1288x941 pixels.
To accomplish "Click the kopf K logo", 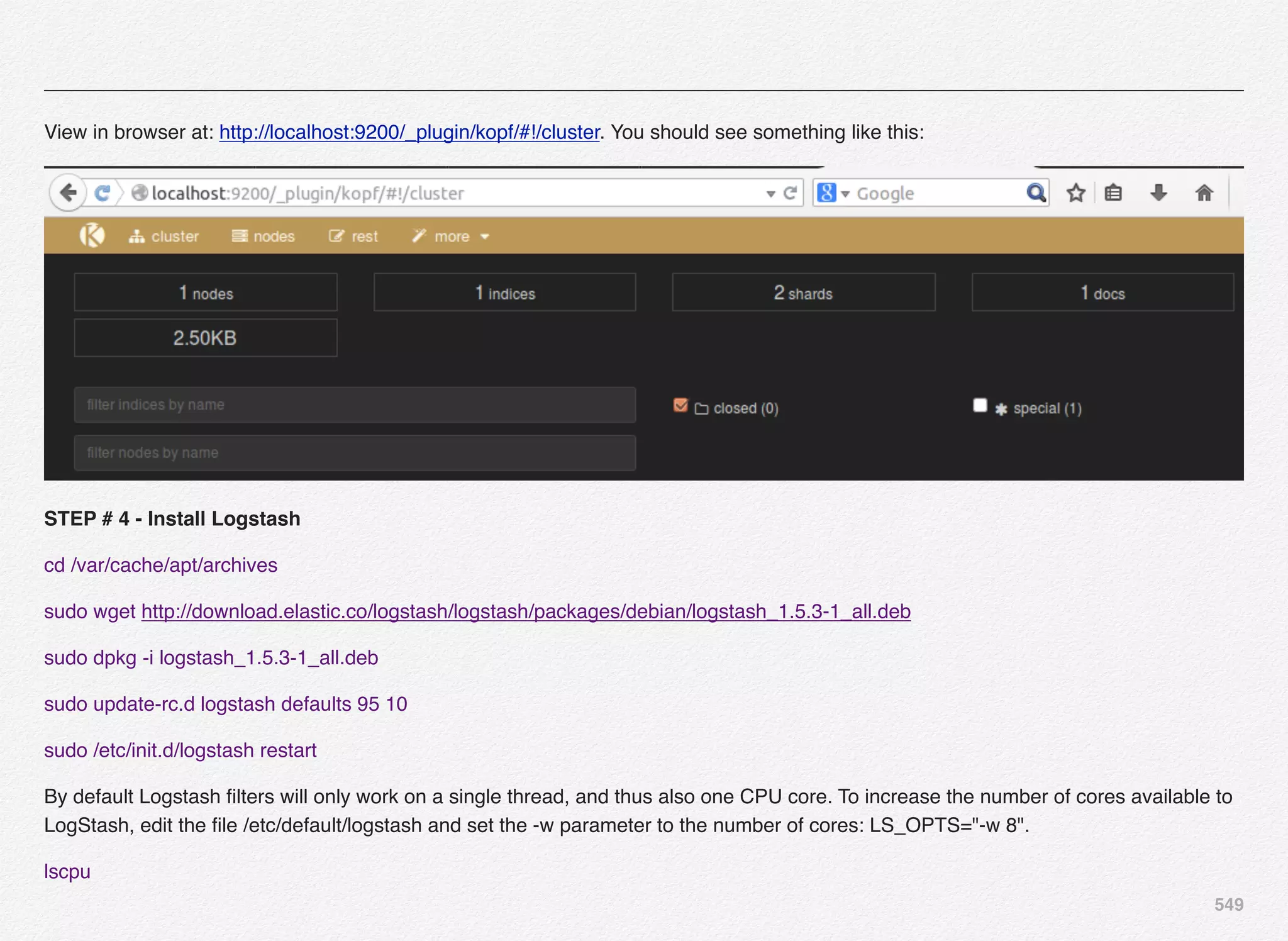I will [92, 236].
